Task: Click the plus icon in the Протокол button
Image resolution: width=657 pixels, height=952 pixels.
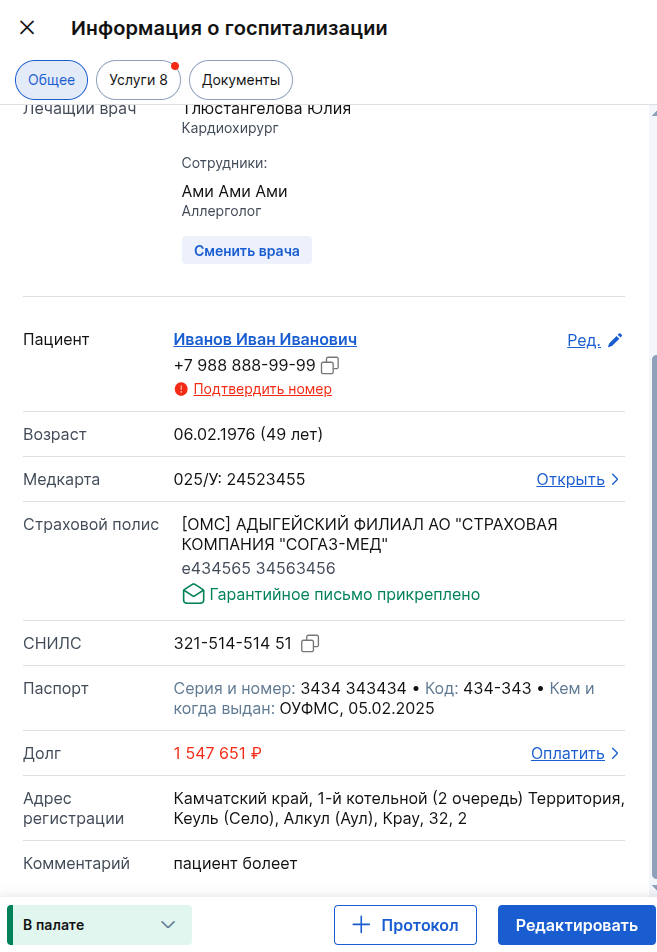Action: [360, 925]
